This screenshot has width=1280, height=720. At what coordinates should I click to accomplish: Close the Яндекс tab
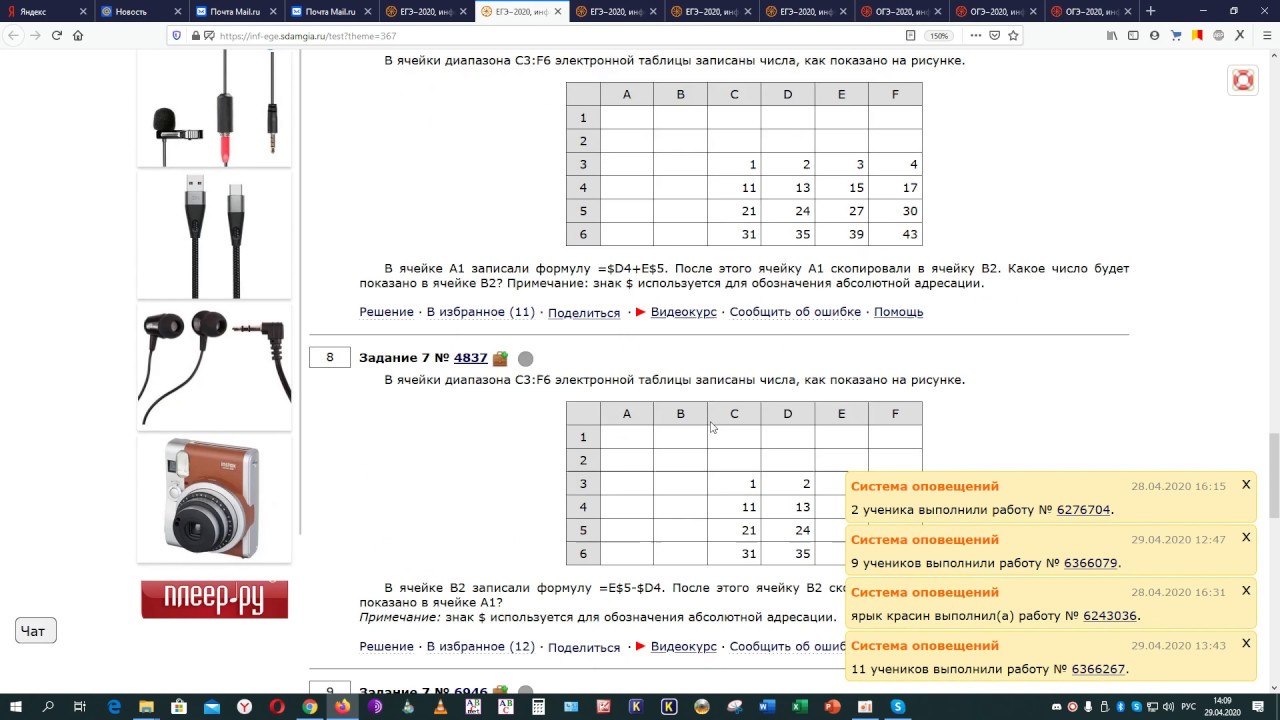point(83,12)
